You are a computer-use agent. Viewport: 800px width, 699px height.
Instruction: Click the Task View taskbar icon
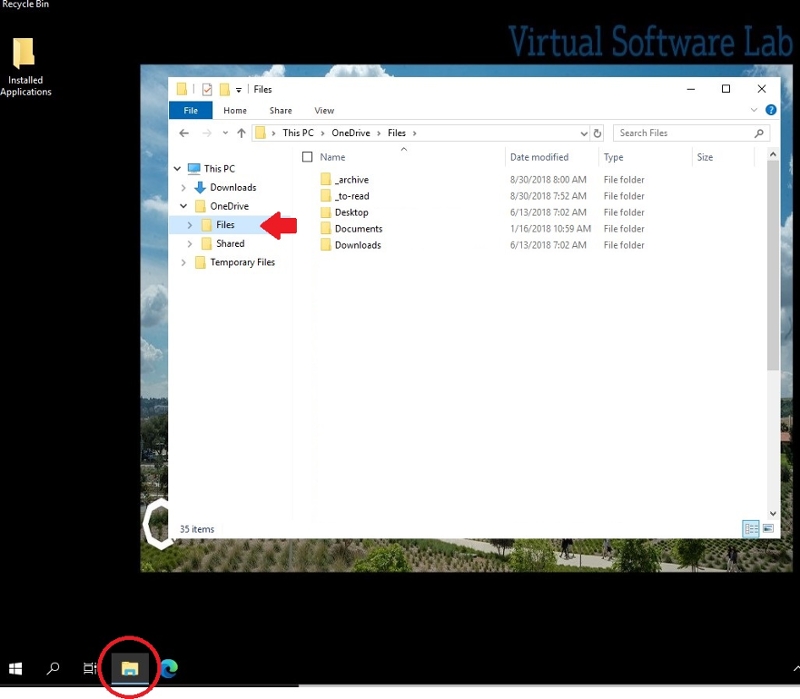coord(90,668)
